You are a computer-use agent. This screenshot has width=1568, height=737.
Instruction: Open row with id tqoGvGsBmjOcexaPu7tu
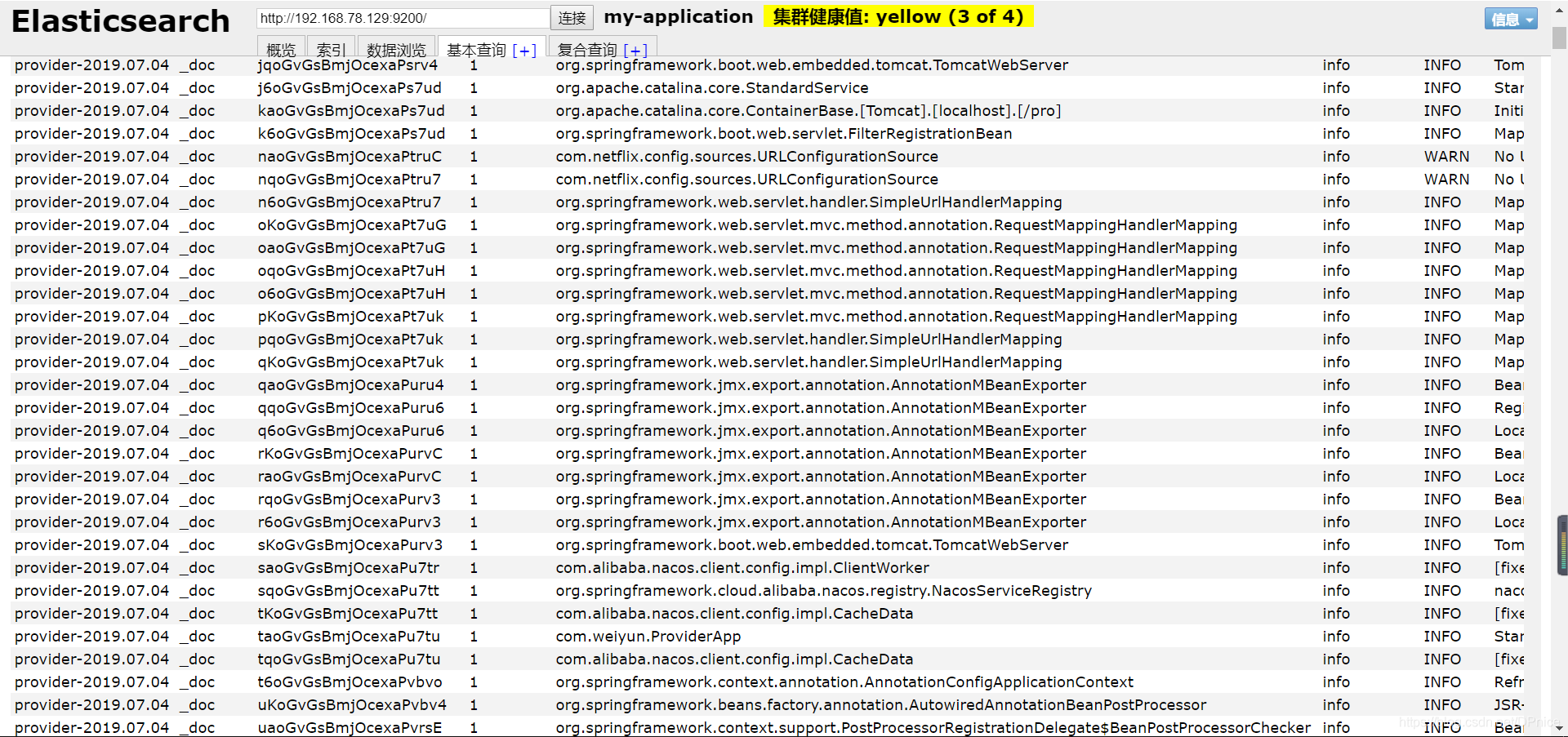[x=349, y=659]
